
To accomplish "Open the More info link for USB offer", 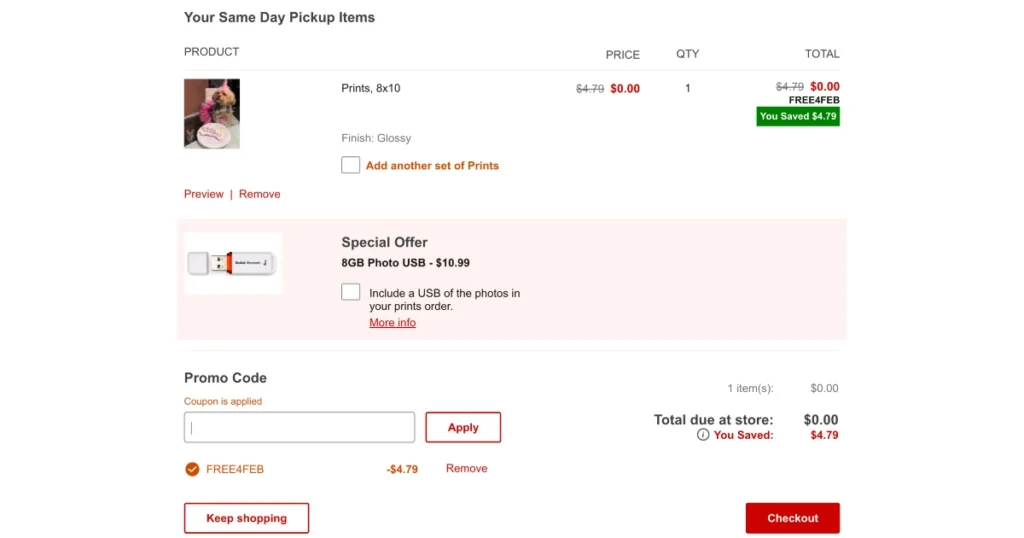I will click(392, 323).
